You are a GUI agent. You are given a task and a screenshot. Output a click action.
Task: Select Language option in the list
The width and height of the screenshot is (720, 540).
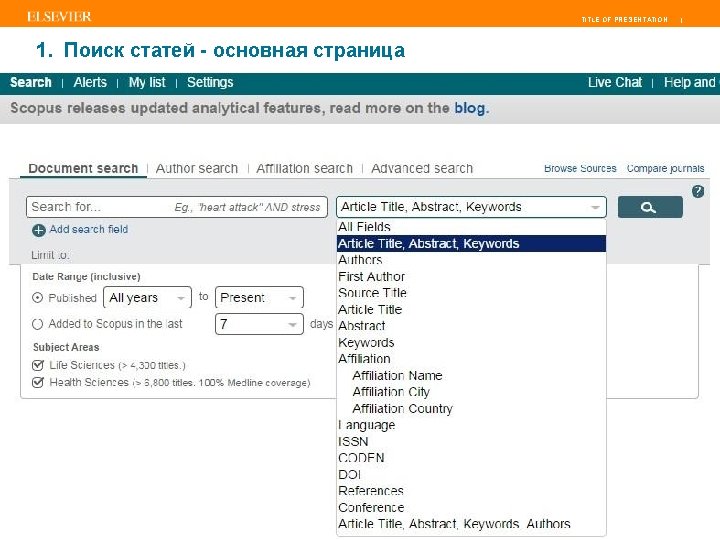[471, 425]
